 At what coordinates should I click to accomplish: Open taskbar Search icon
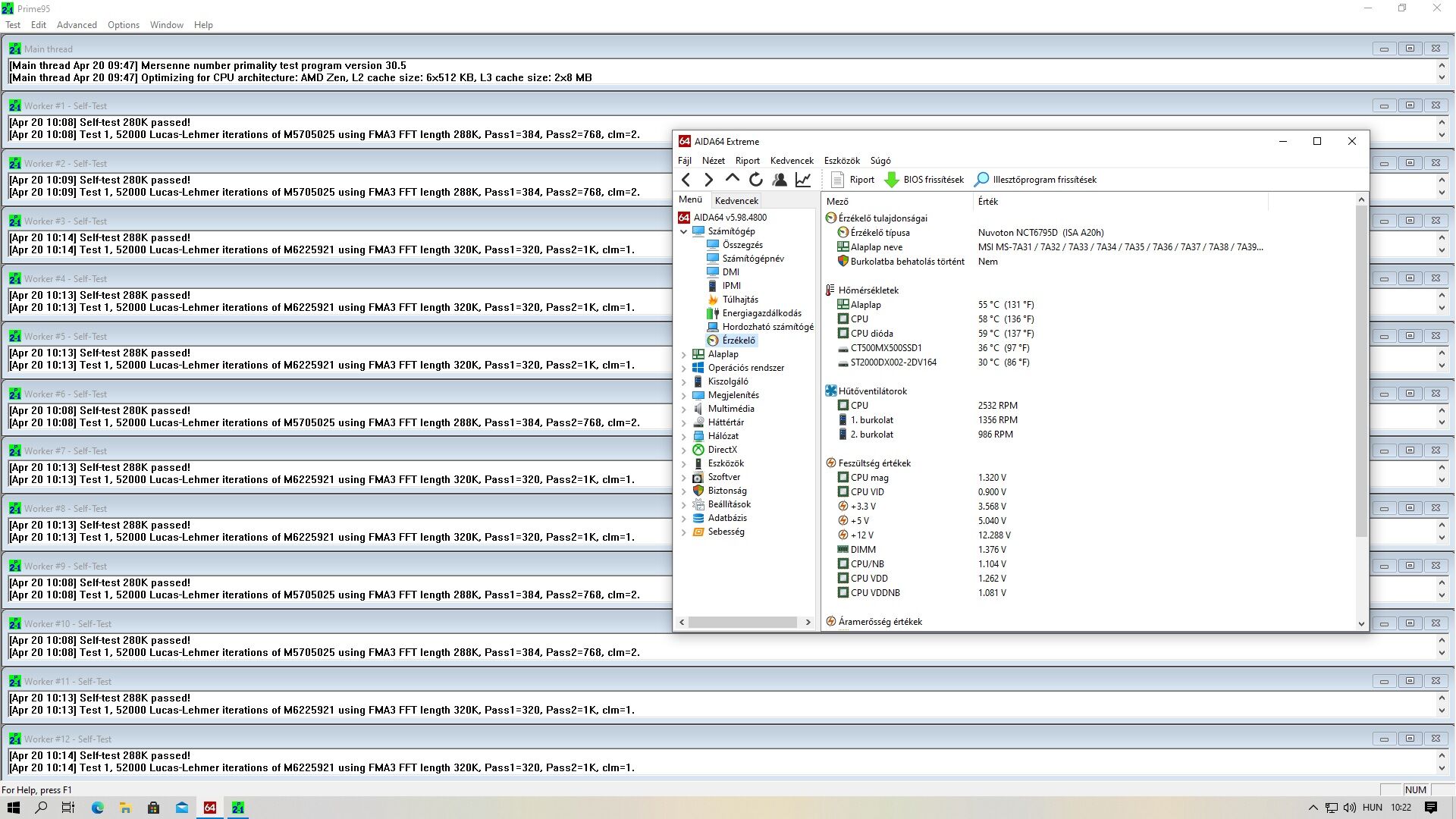pos(41,808)
